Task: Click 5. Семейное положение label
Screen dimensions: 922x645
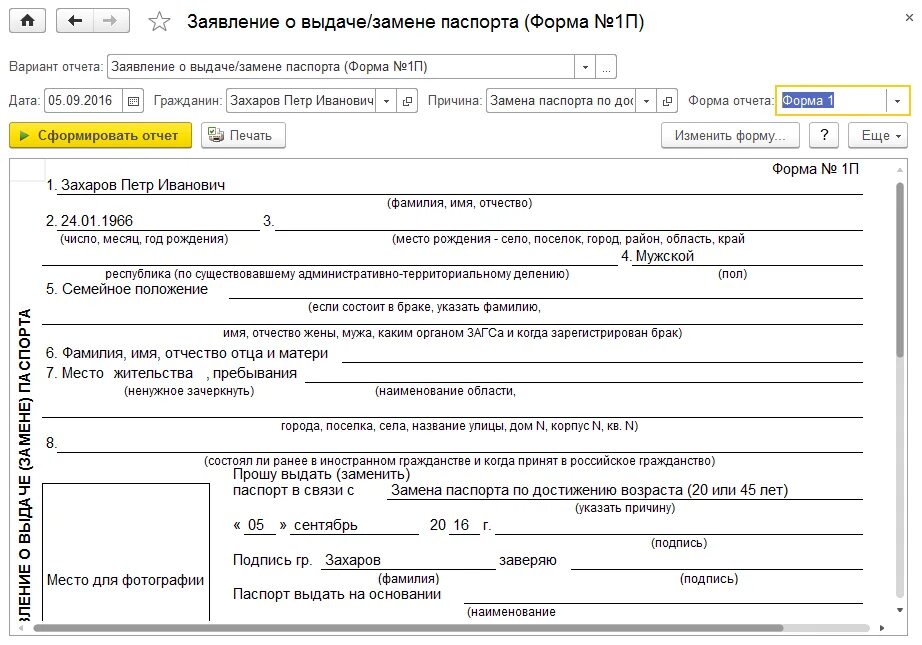Action: pos(127,289)
